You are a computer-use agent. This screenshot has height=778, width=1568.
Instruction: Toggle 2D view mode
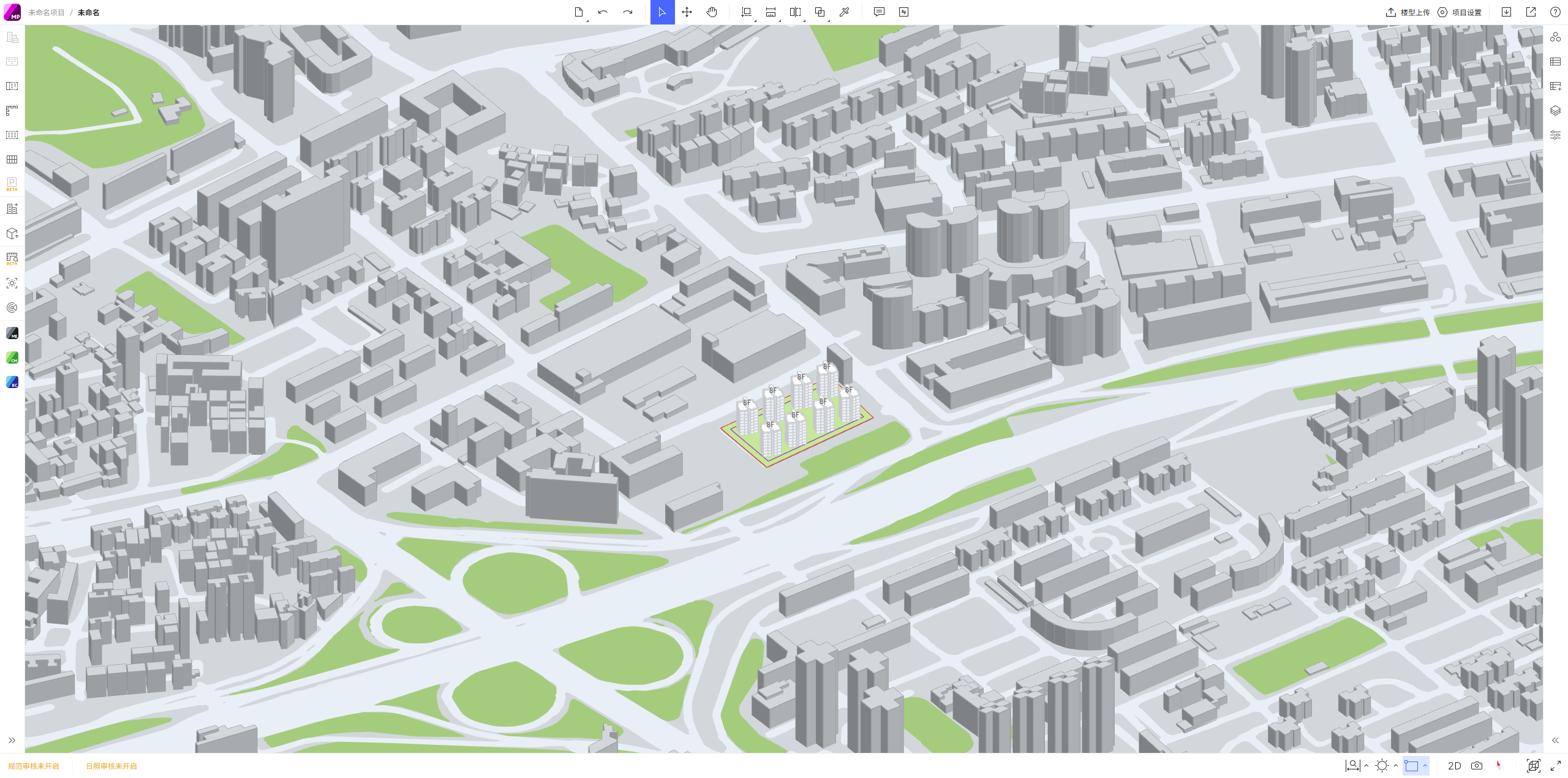click(x=1454, y=766)
